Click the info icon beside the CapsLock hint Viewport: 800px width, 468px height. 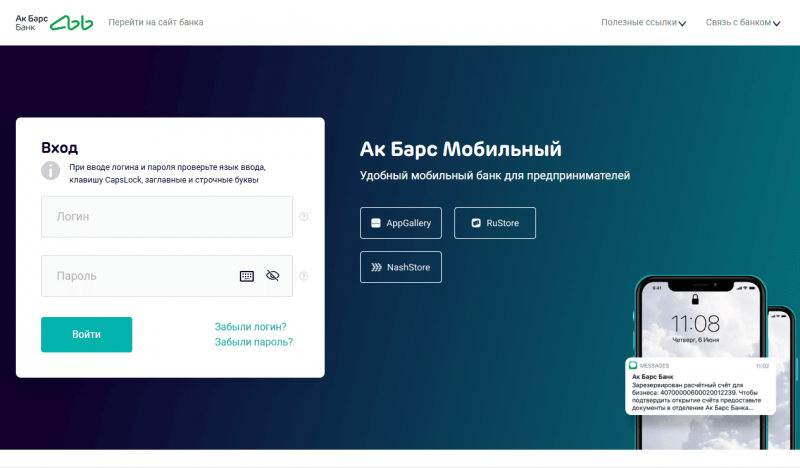(51, 170)
